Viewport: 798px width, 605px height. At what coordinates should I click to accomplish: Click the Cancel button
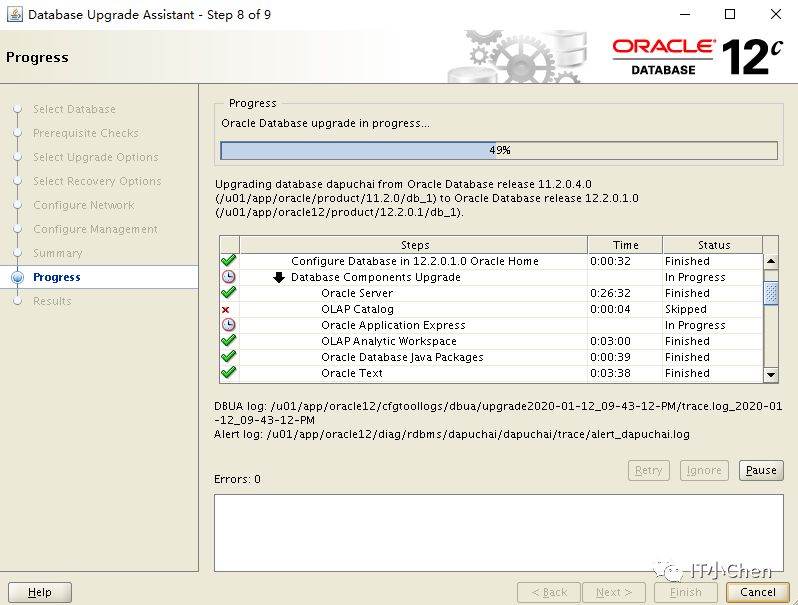tap(758, 592)
